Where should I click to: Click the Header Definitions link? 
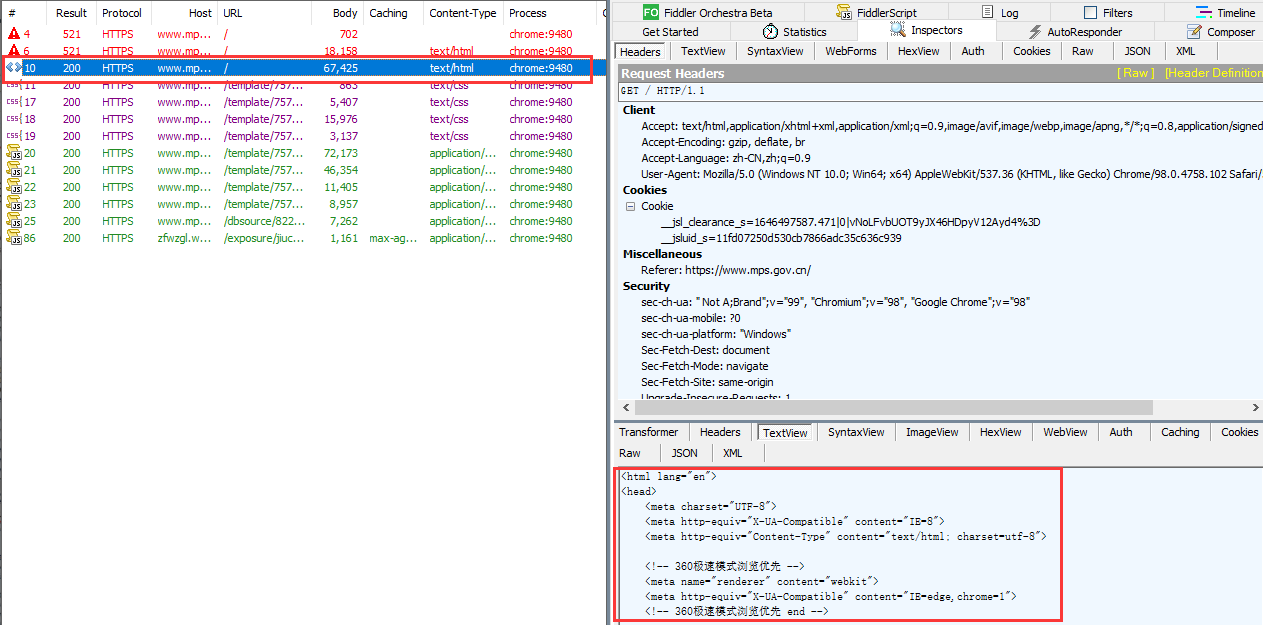click(x=1213, y=73)
